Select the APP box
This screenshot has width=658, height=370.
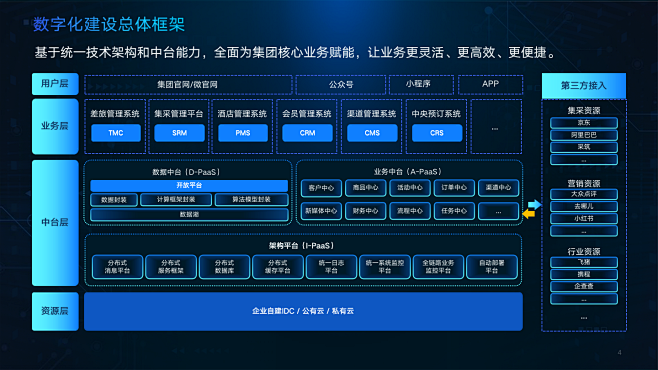pos(490,85)
